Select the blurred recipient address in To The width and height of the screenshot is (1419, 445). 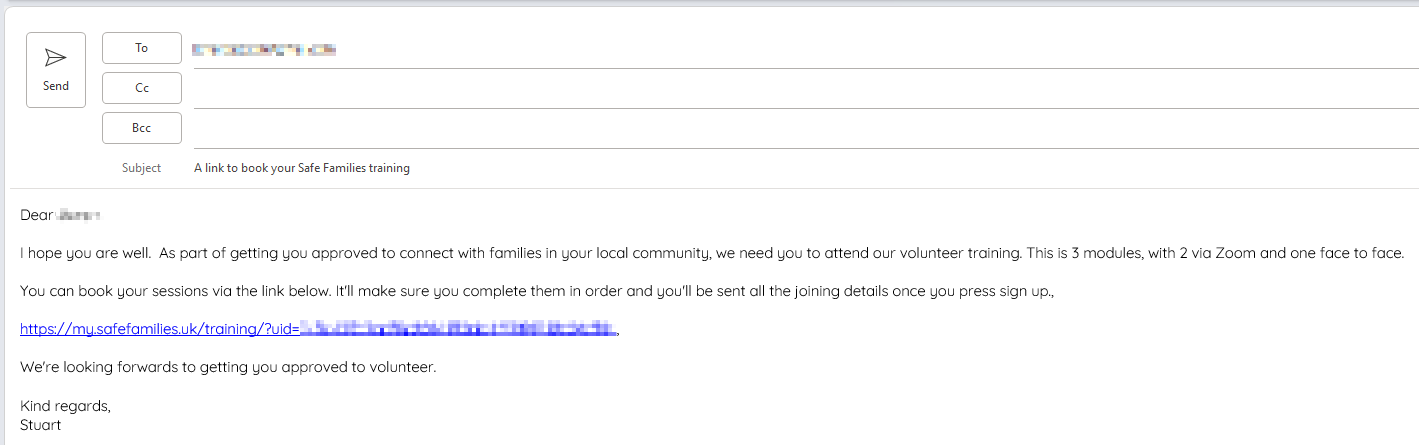[264, 49]
